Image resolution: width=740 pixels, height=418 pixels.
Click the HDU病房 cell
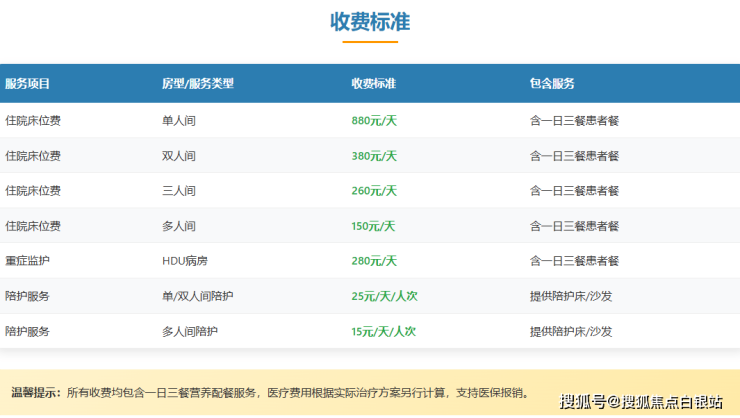pos(186,261)
